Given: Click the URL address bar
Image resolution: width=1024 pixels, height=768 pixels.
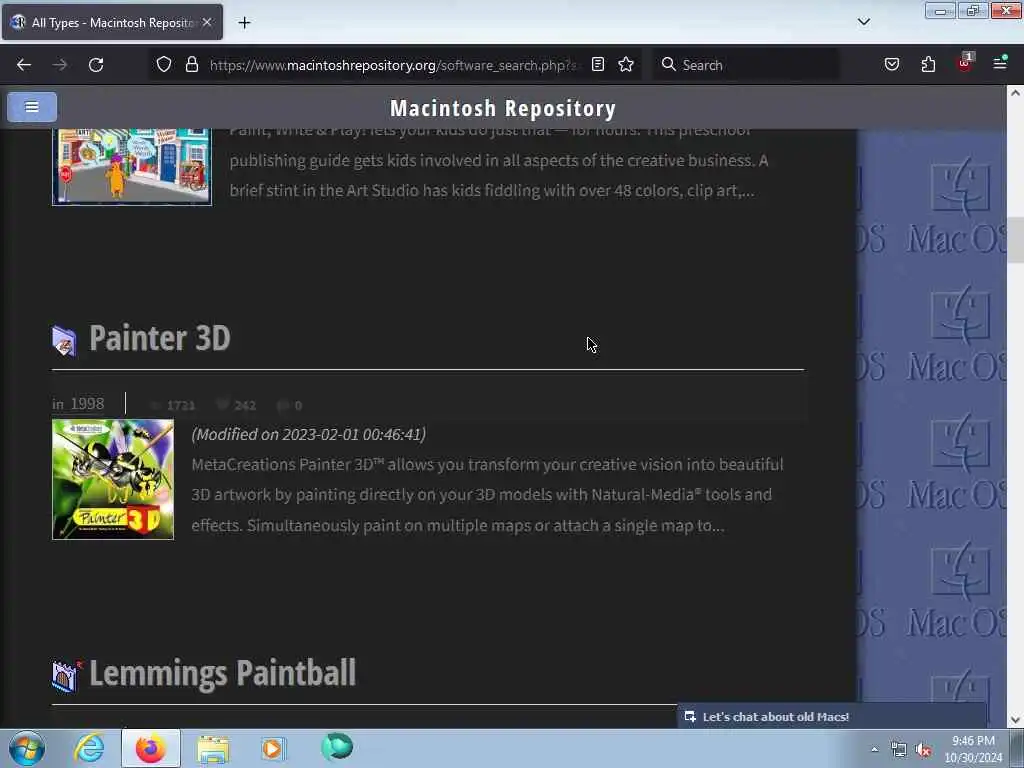Looking at the screenshot, I should [x=392, y=65].
